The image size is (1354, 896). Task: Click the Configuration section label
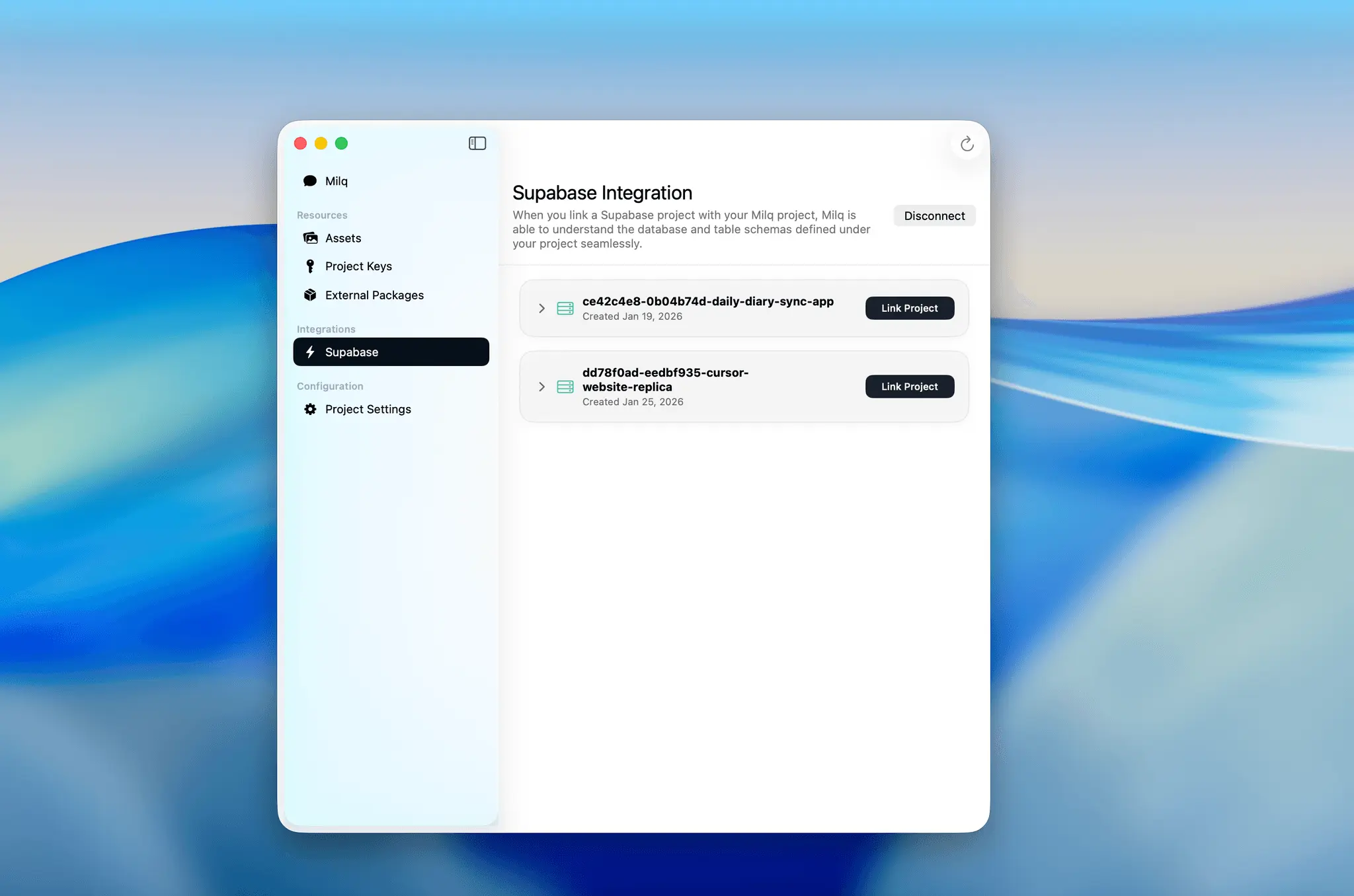pyautogui.click(x=330, y=386)
